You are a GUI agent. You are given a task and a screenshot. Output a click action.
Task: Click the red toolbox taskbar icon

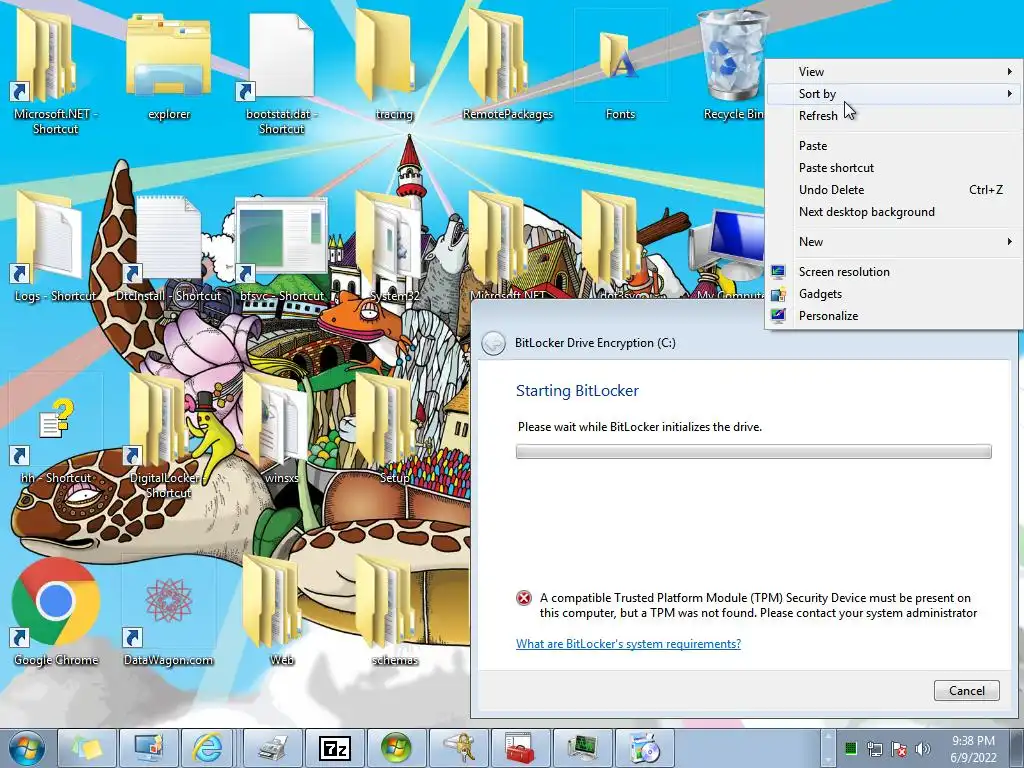520,748
